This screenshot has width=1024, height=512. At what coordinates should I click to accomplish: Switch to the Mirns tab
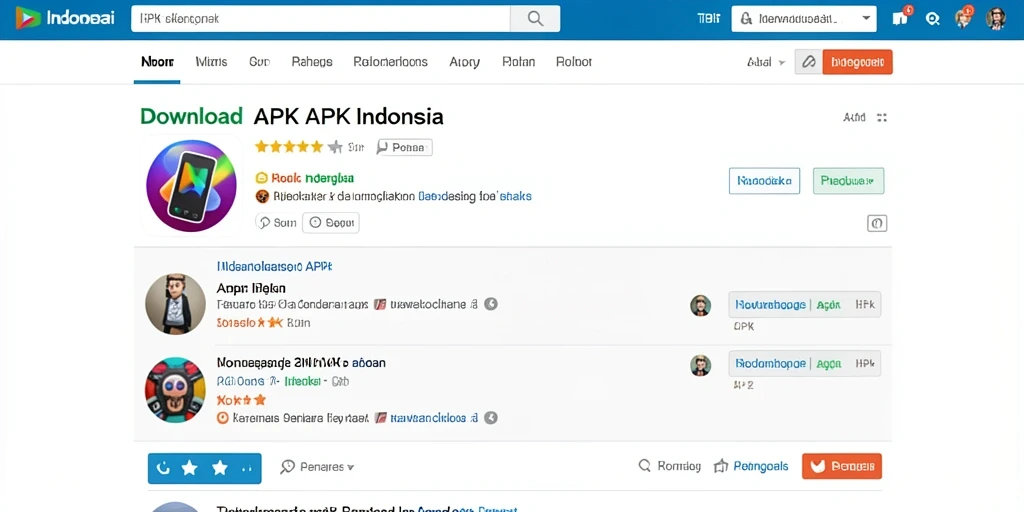(212, 62)
